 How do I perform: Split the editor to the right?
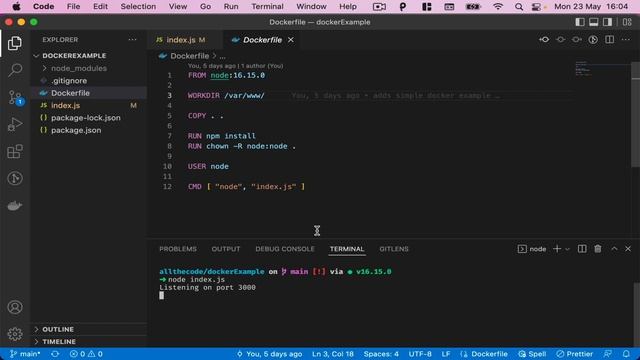pyautogui.click(x=609, y=40)
